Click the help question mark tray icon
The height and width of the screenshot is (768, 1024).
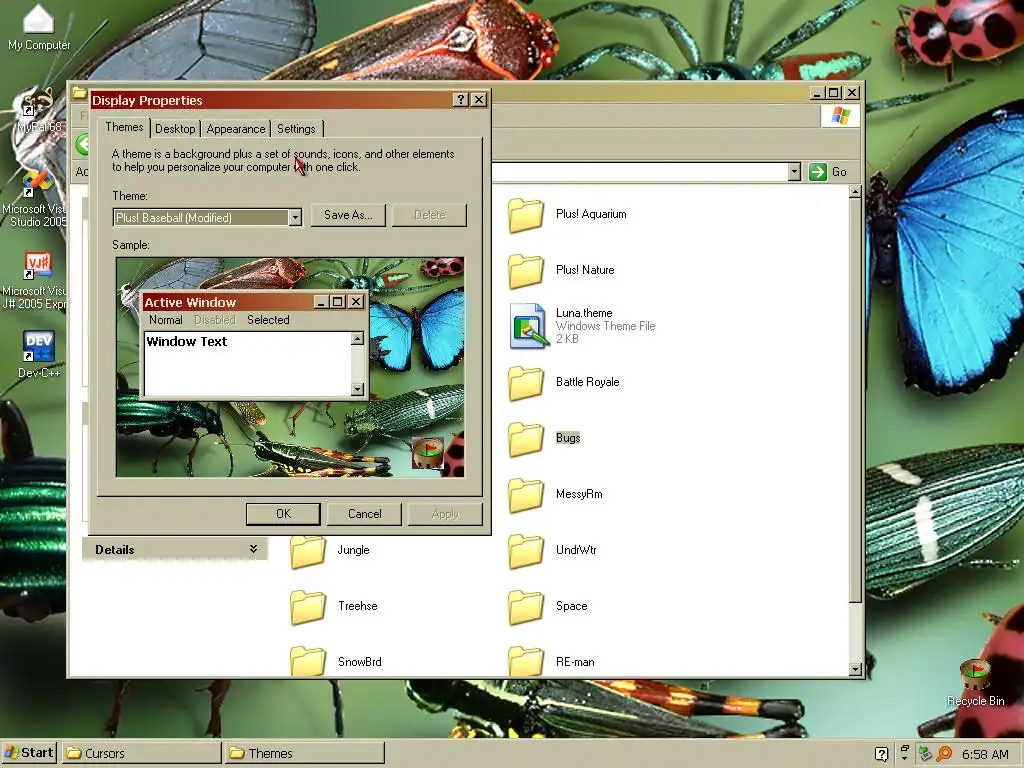click(881, 754)
